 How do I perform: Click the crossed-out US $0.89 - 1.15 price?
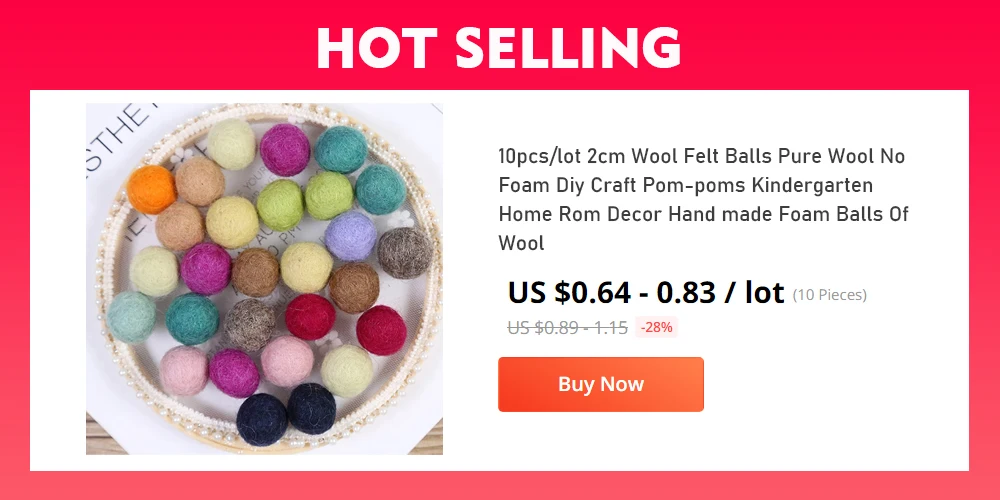click(568, 328)
